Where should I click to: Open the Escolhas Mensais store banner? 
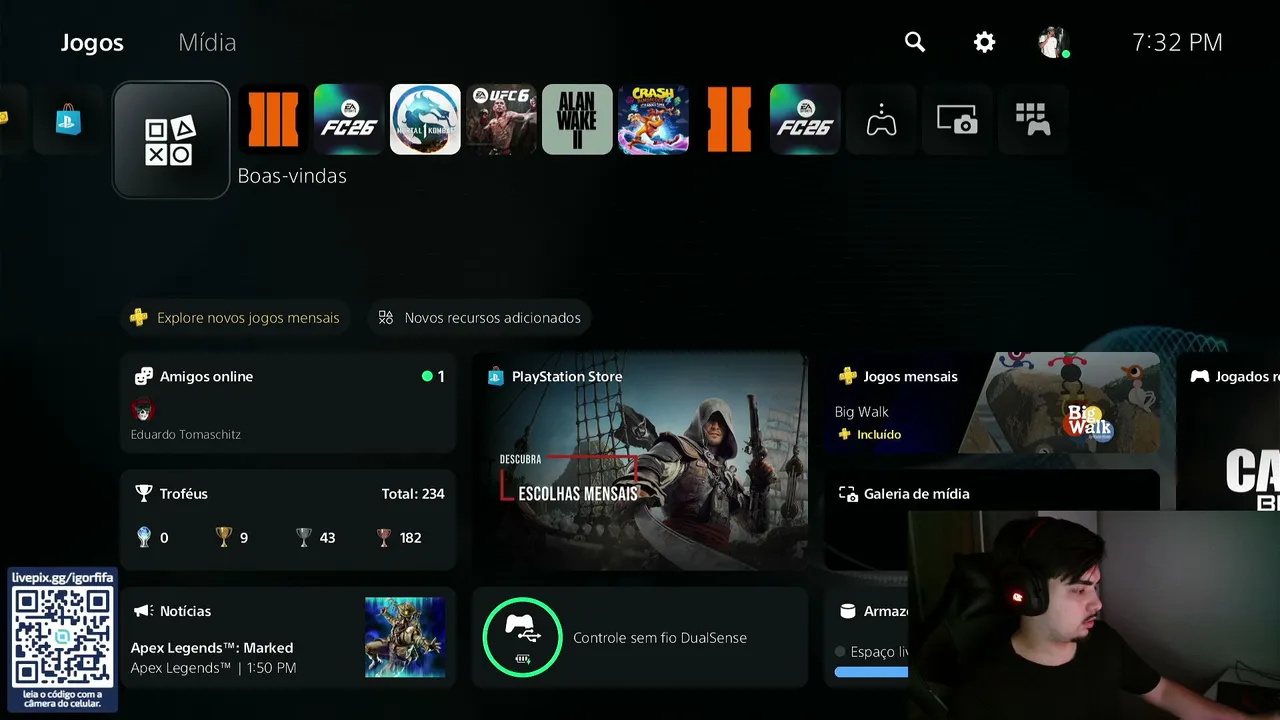tap(640, 460)
